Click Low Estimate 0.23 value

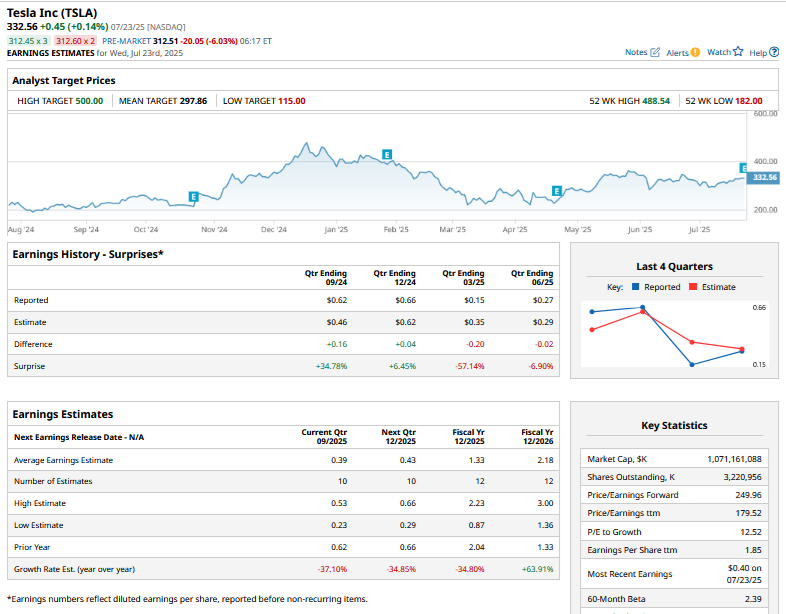pos(339,525)
